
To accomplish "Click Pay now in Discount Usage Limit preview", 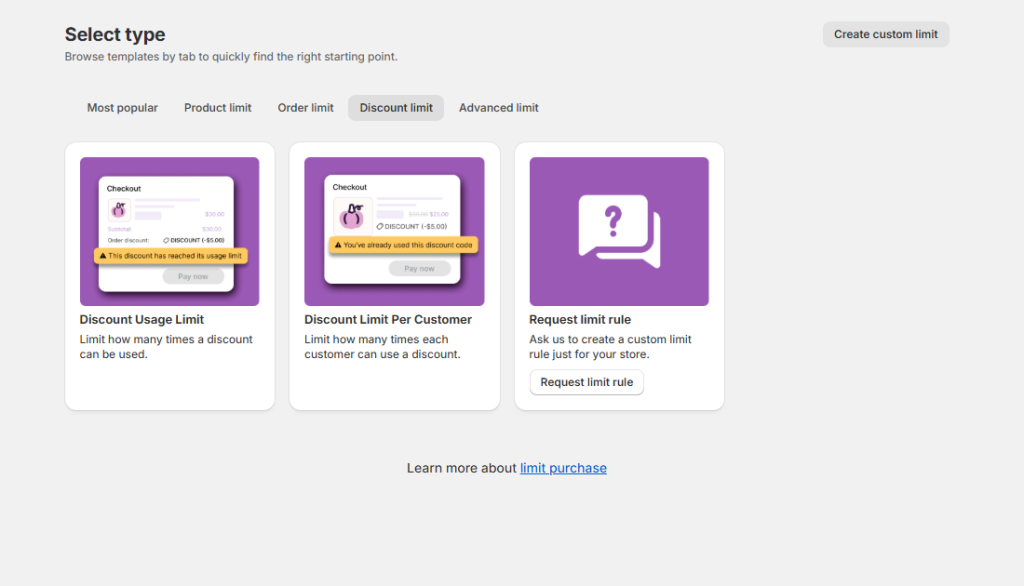I will pyautogui.click(x=193, y=276).
